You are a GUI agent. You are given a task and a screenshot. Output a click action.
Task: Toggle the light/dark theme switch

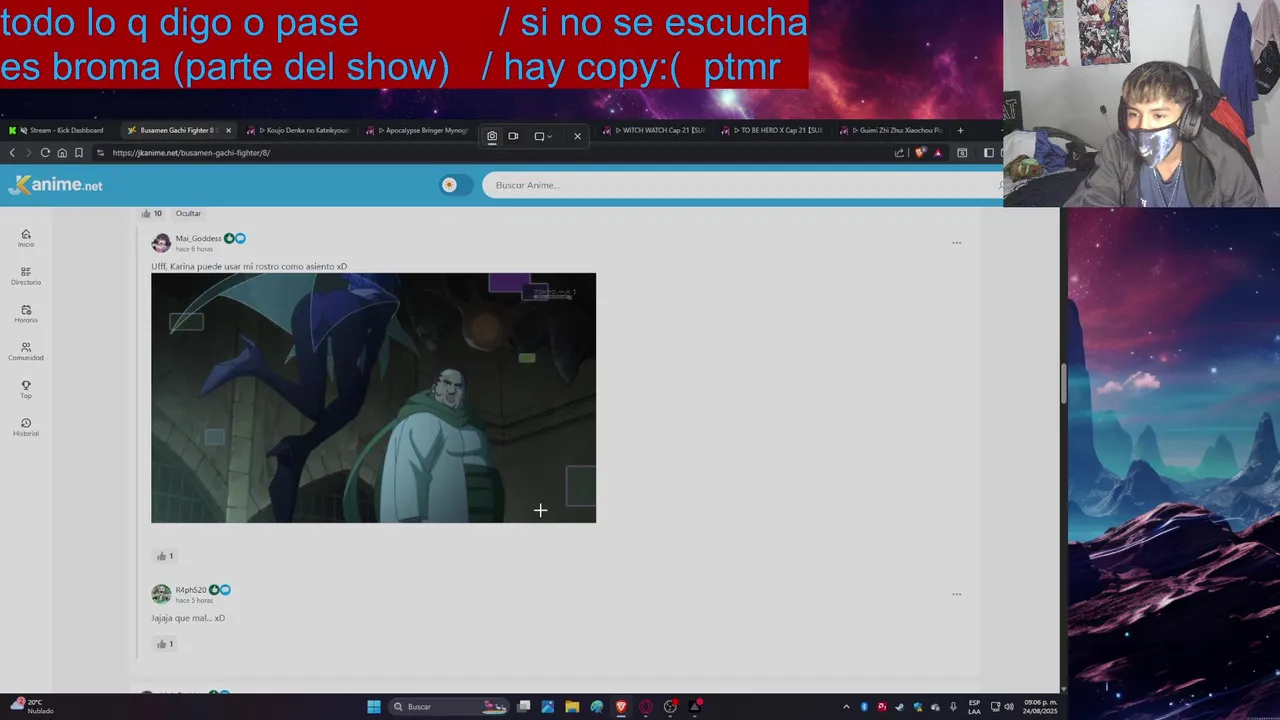455,185
